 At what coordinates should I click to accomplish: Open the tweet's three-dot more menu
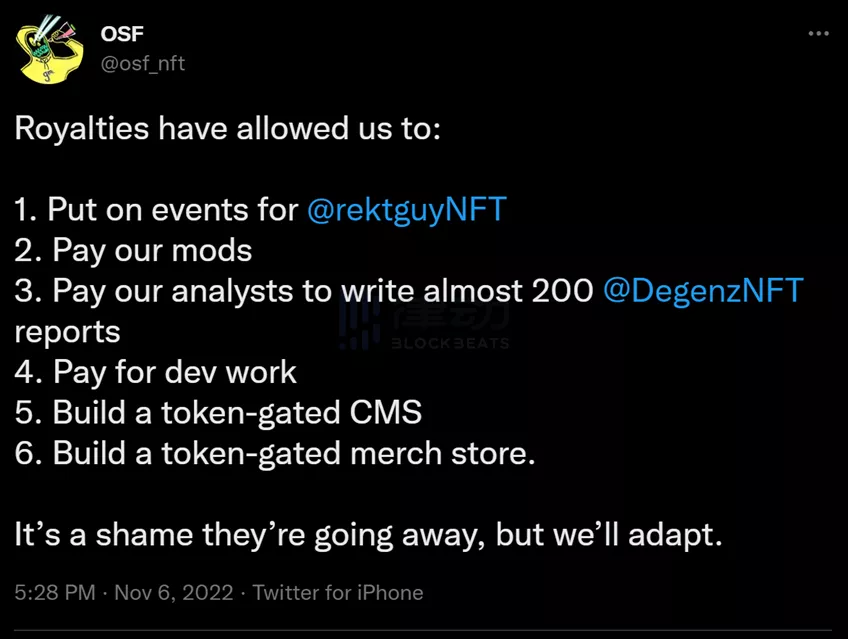pyautogui.click(x=818, y=34)
